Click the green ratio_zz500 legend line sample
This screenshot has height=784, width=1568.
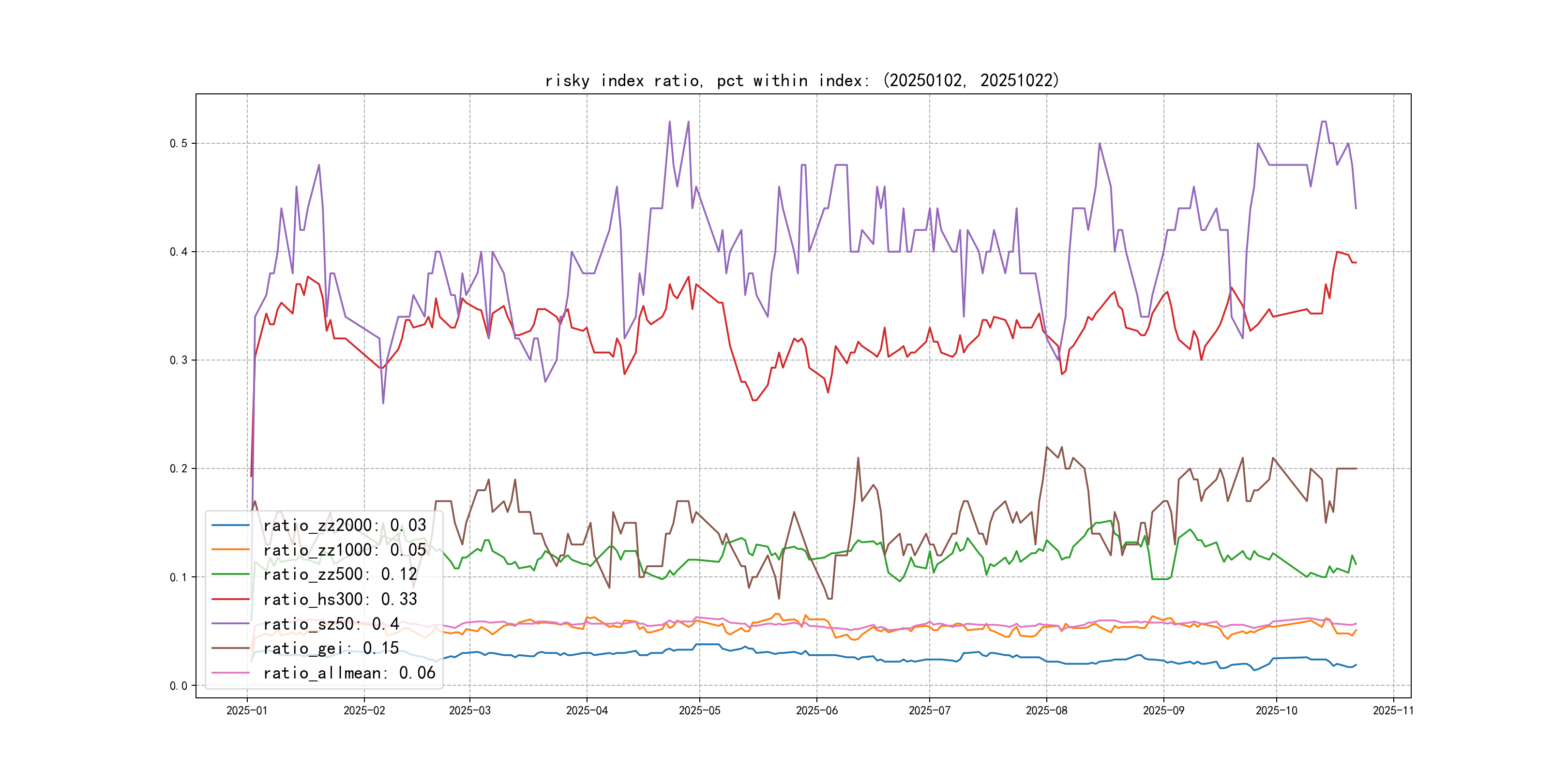tap(230, 574)
